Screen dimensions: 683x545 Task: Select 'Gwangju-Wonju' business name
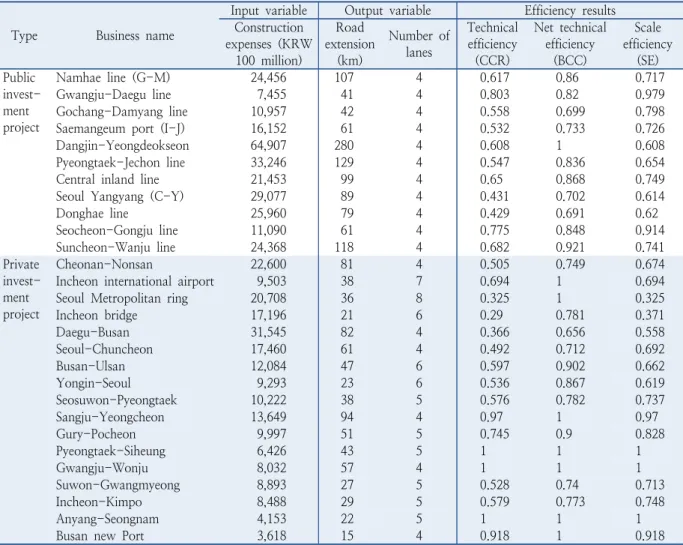coord(102,468)
